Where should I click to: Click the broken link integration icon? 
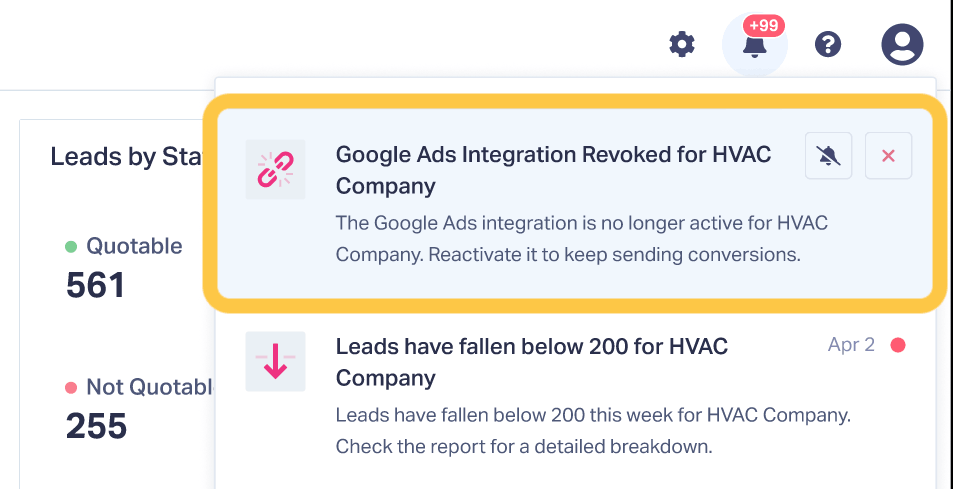tap(275, 169)
